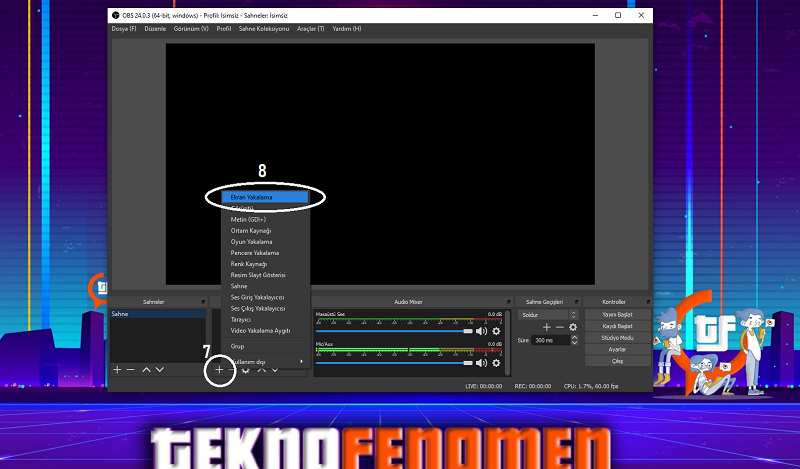The image size is (800, 469).
Task: Click Yayını Başlat button
Action: coord(618,314)
